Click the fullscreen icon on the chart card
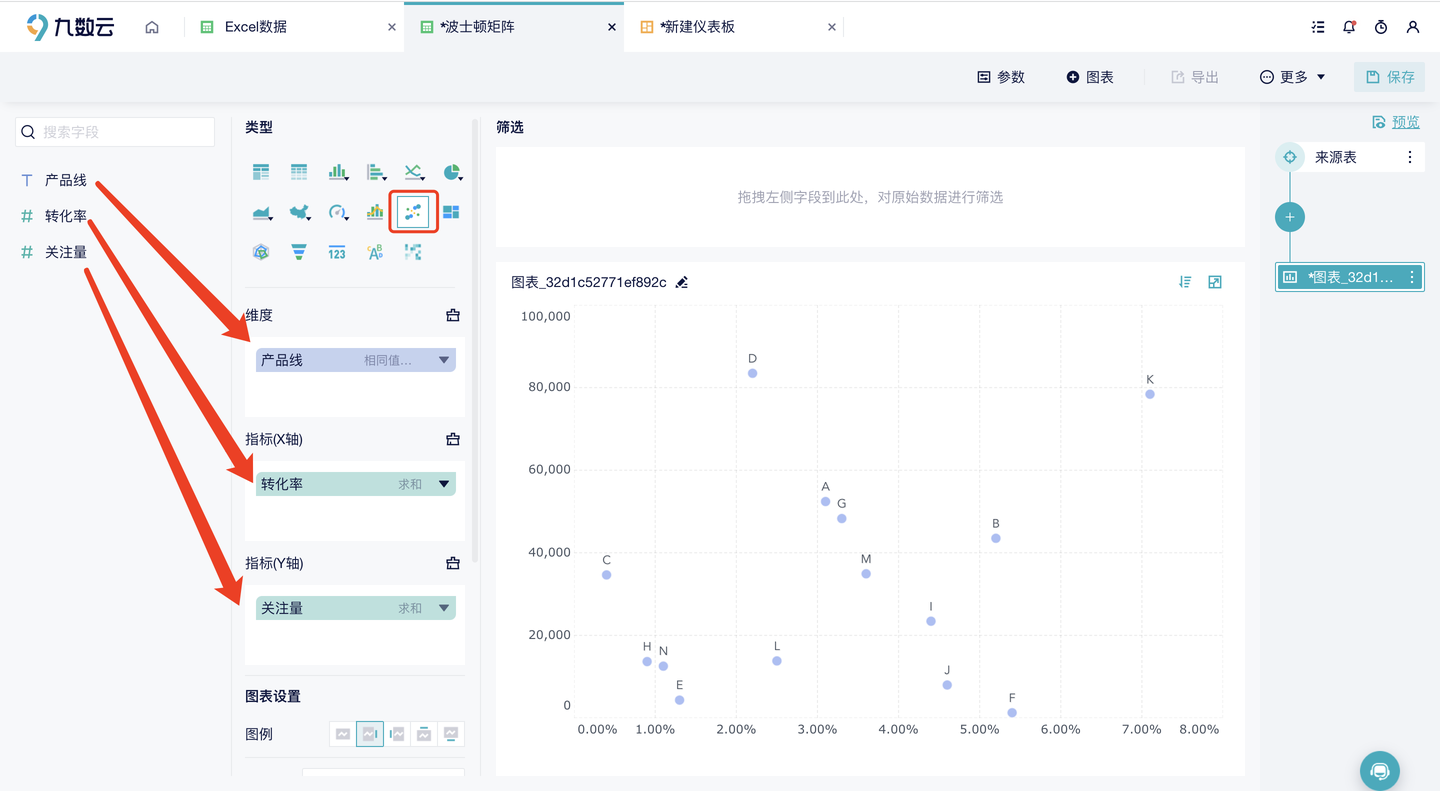The image size is (1440, 791). (x=1215, y=282)
